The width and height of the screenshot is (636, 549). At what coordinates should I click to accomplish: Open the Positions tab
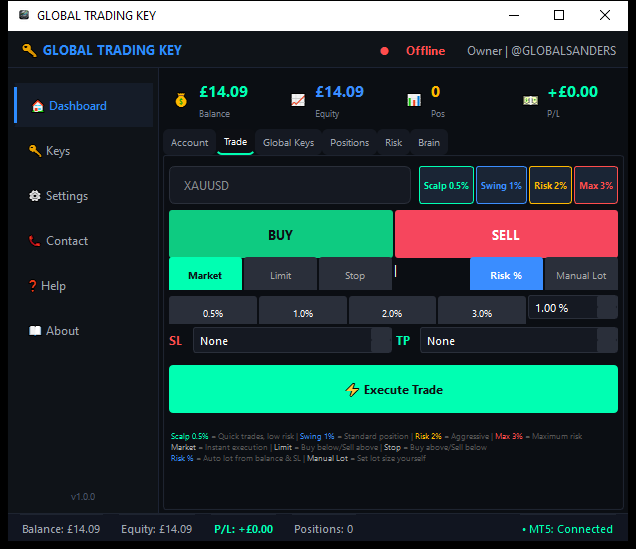tap(350, 143)
